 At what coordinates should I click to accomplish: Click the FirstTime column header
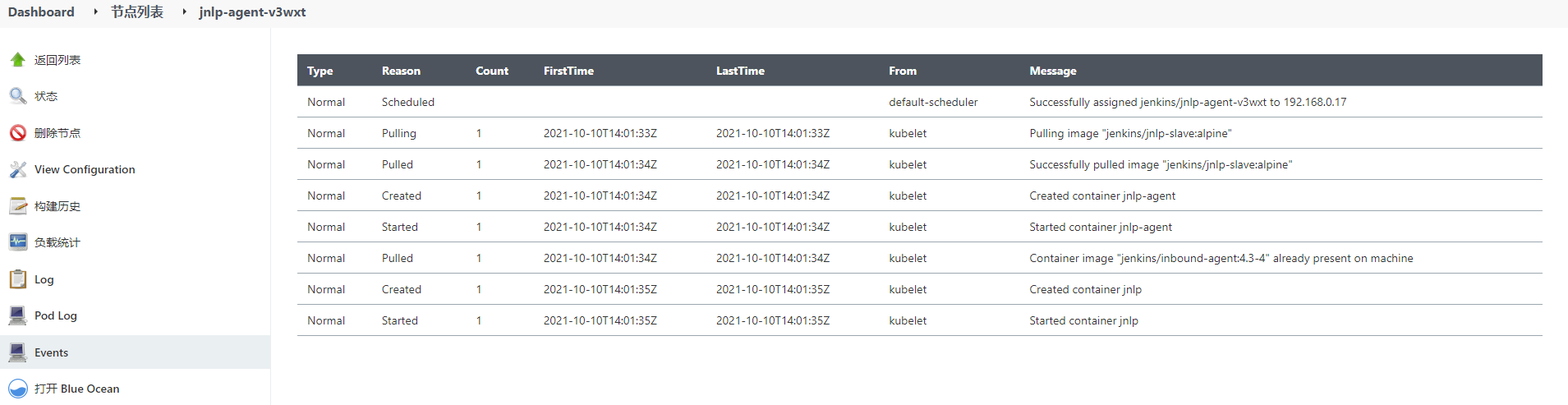click(568, 71)
